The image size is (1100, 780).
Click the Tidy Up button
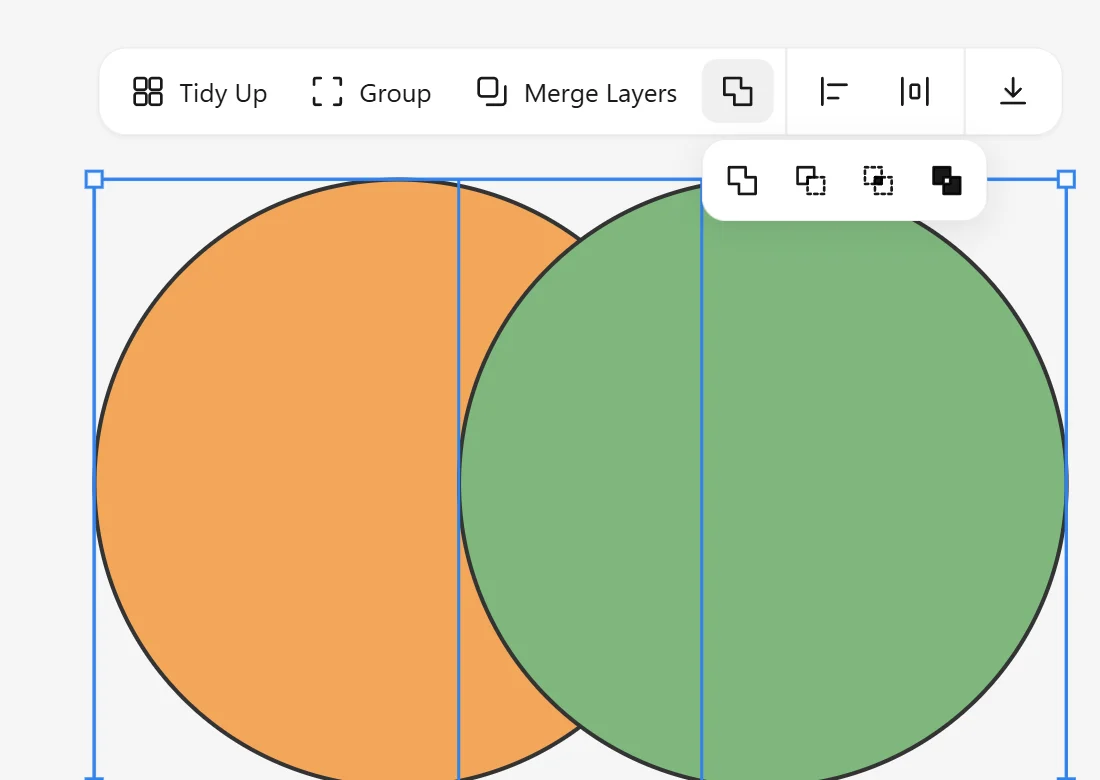coord(200,92)
